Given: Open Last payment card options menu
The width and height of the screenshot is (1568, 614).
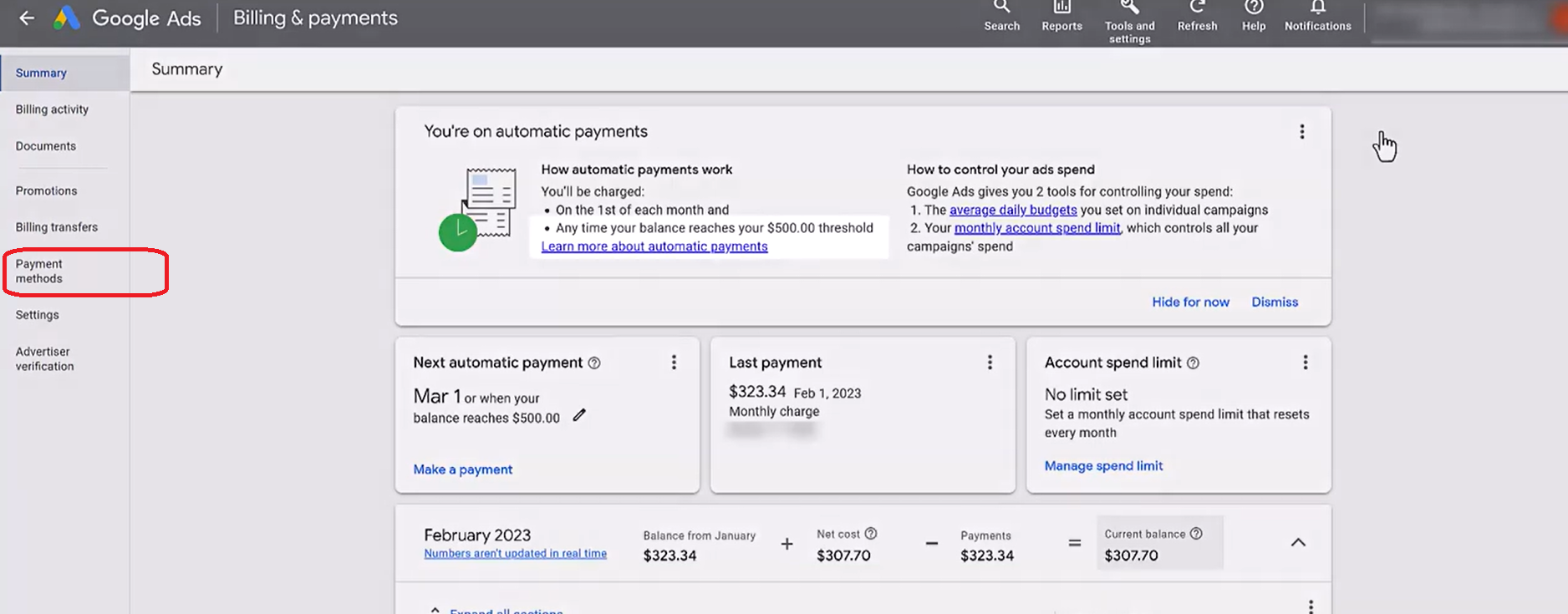Looking at the screenshot, I should coord(990,363).
